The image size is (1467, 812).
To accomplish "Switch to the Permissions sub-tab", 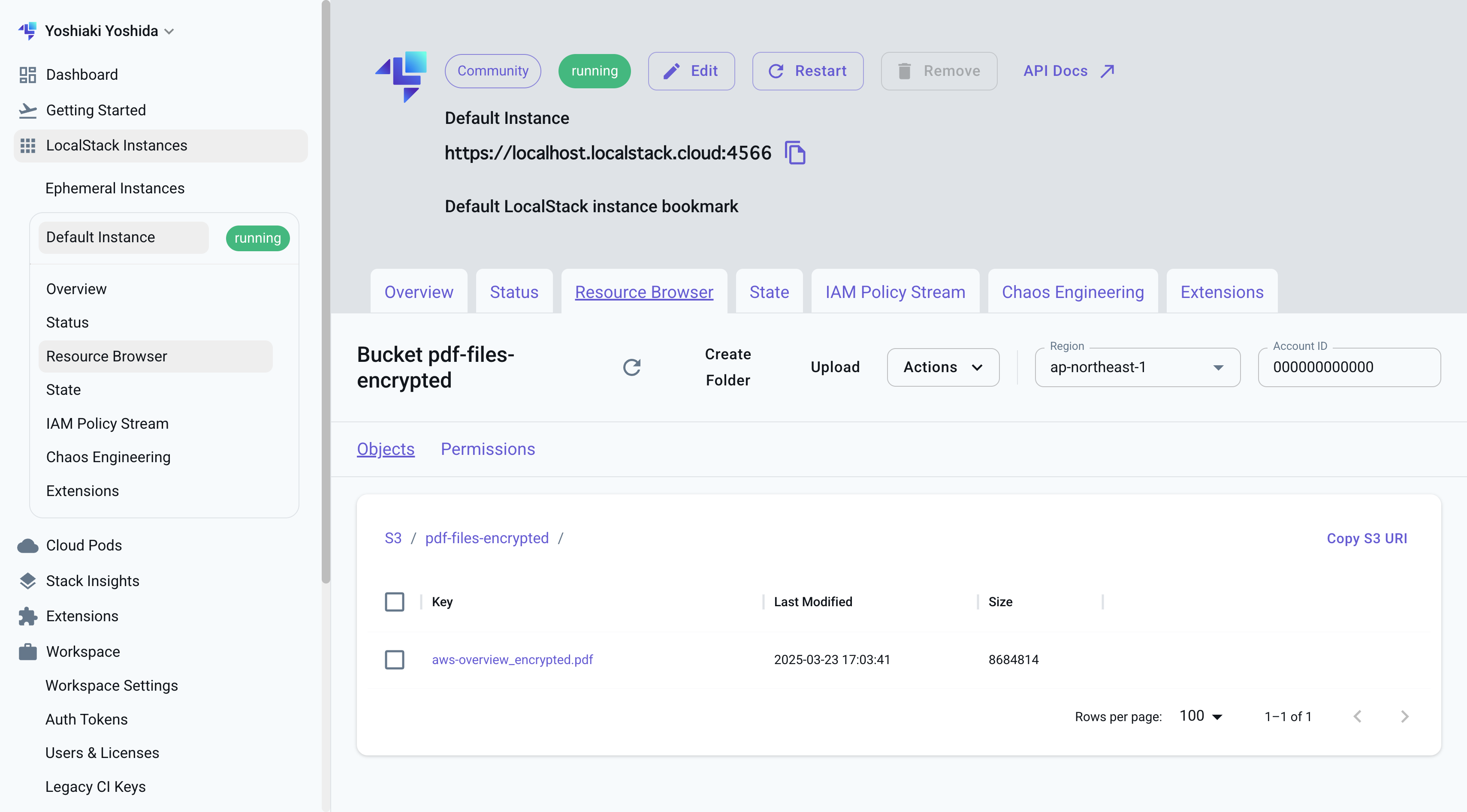I will (488, 450).
